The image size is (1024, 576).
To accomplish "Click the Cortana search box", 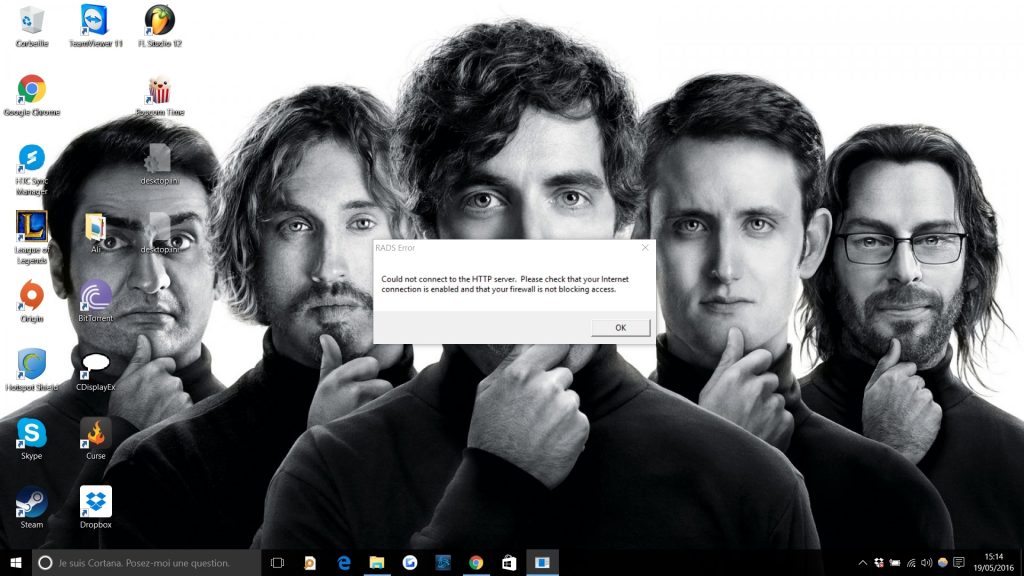I will tap(145, 563).
